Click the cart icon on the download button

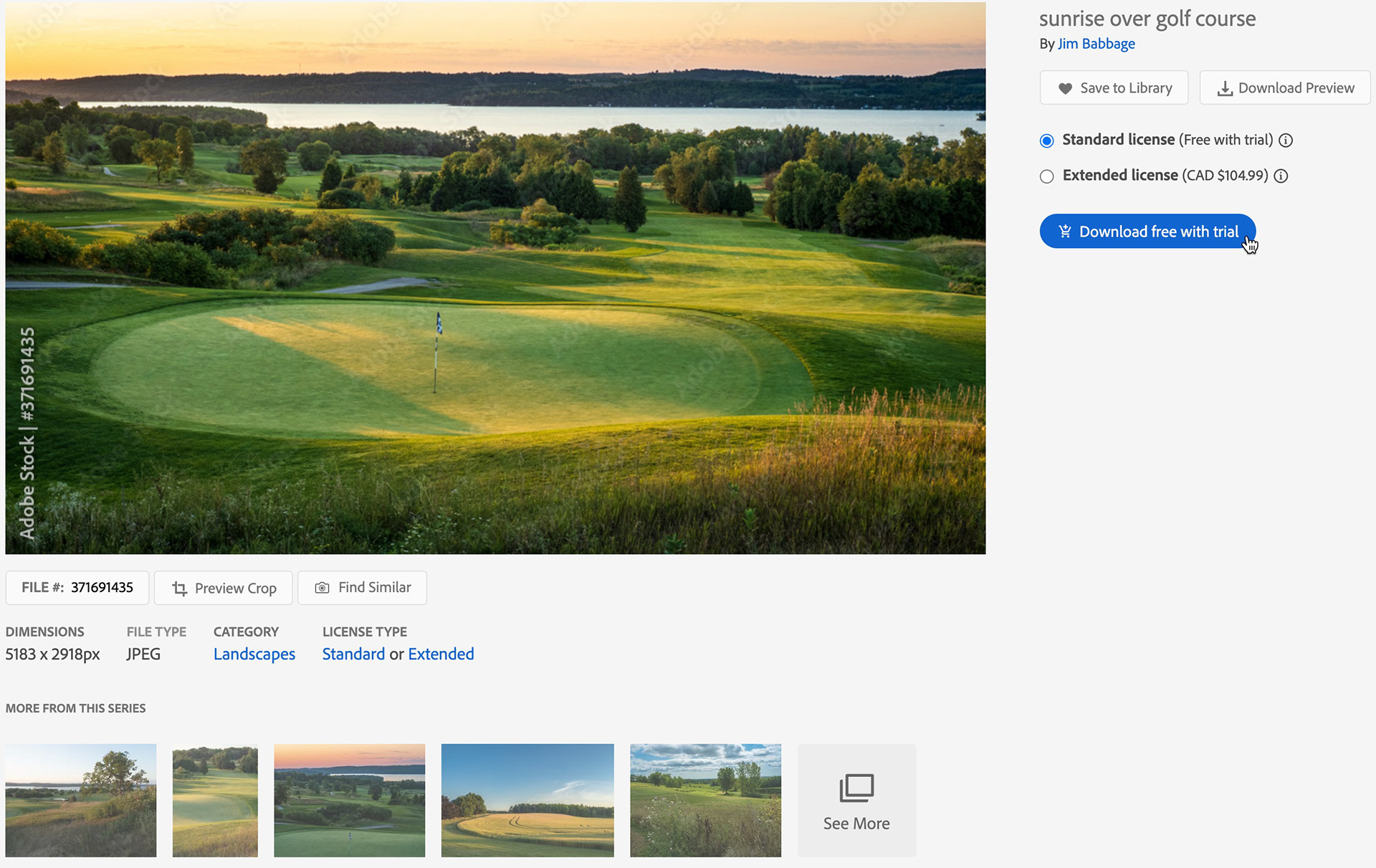(x=1065, y=232)
